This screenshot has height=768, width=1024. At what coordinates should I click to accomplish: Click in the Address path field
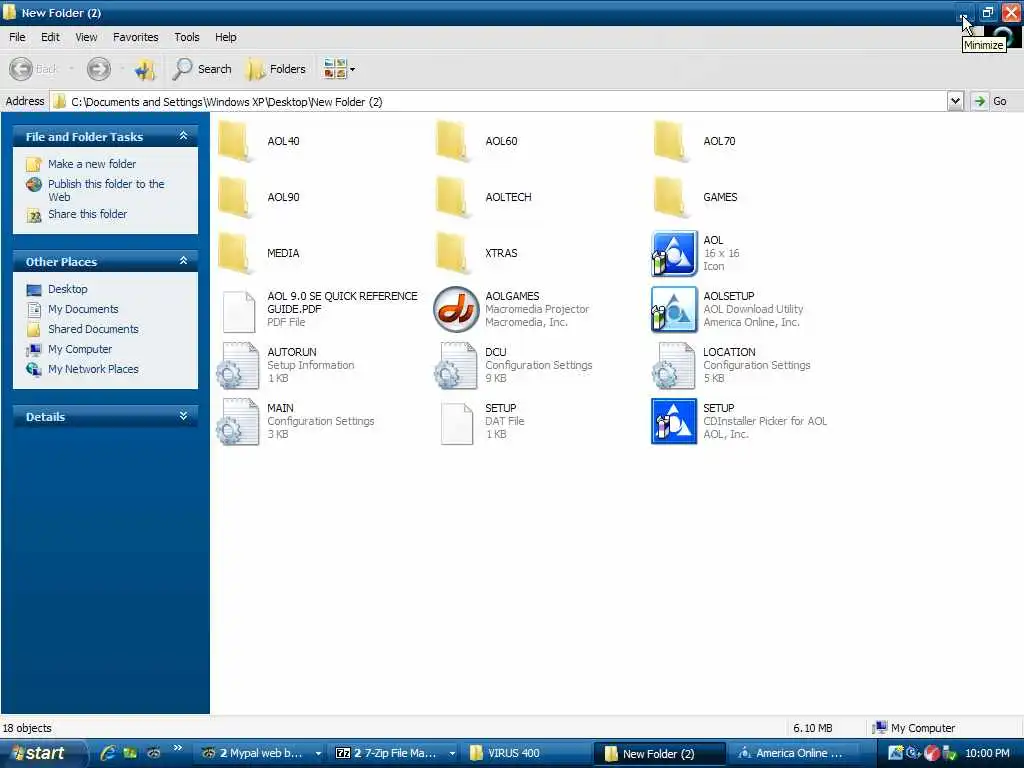coord(500,101)
